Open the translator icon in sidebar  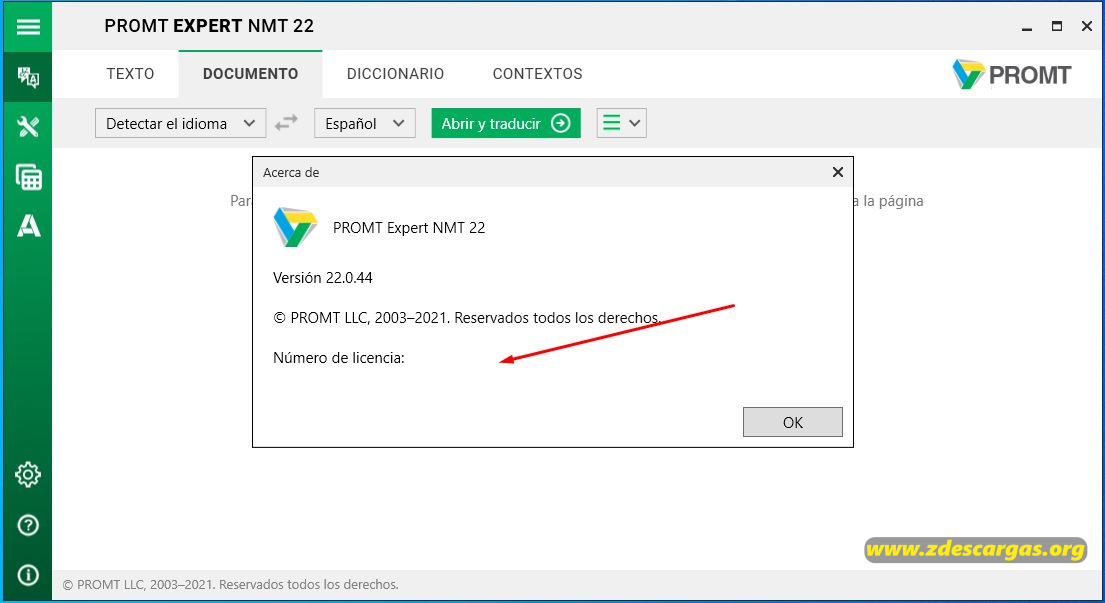28,77
